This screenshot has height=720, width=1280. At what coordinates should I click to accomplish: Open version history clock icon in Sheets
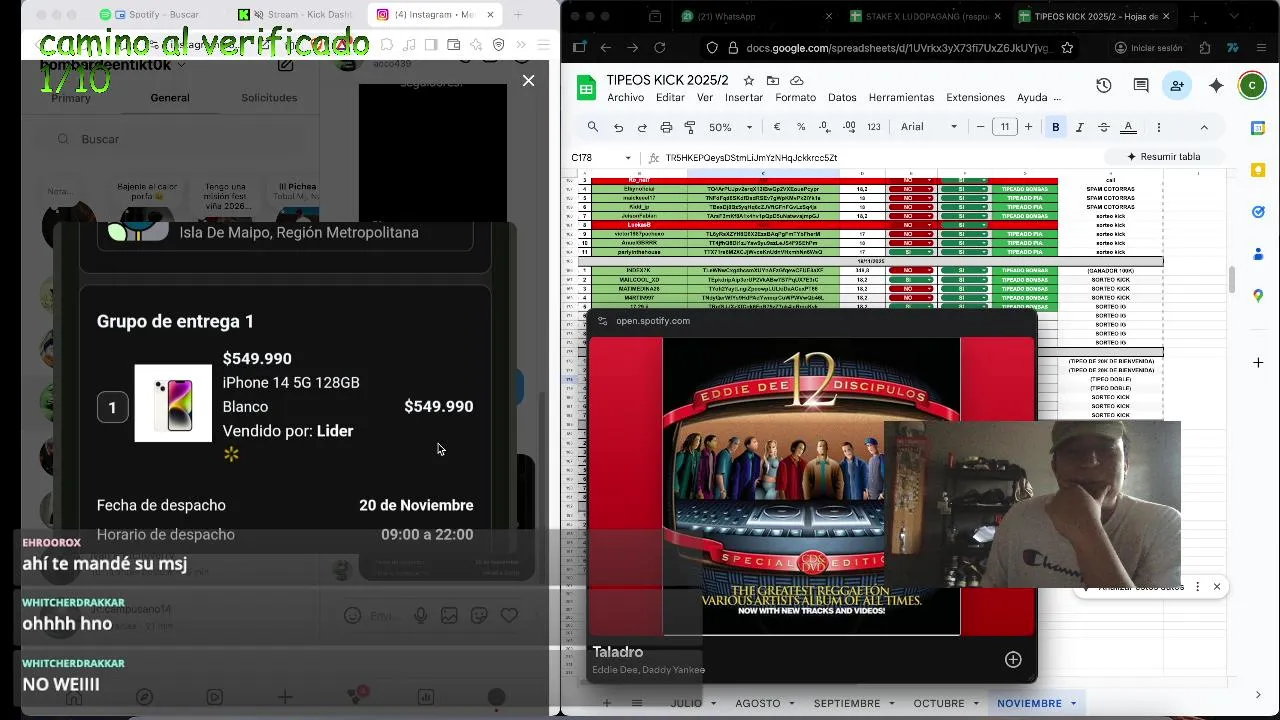1104,86
